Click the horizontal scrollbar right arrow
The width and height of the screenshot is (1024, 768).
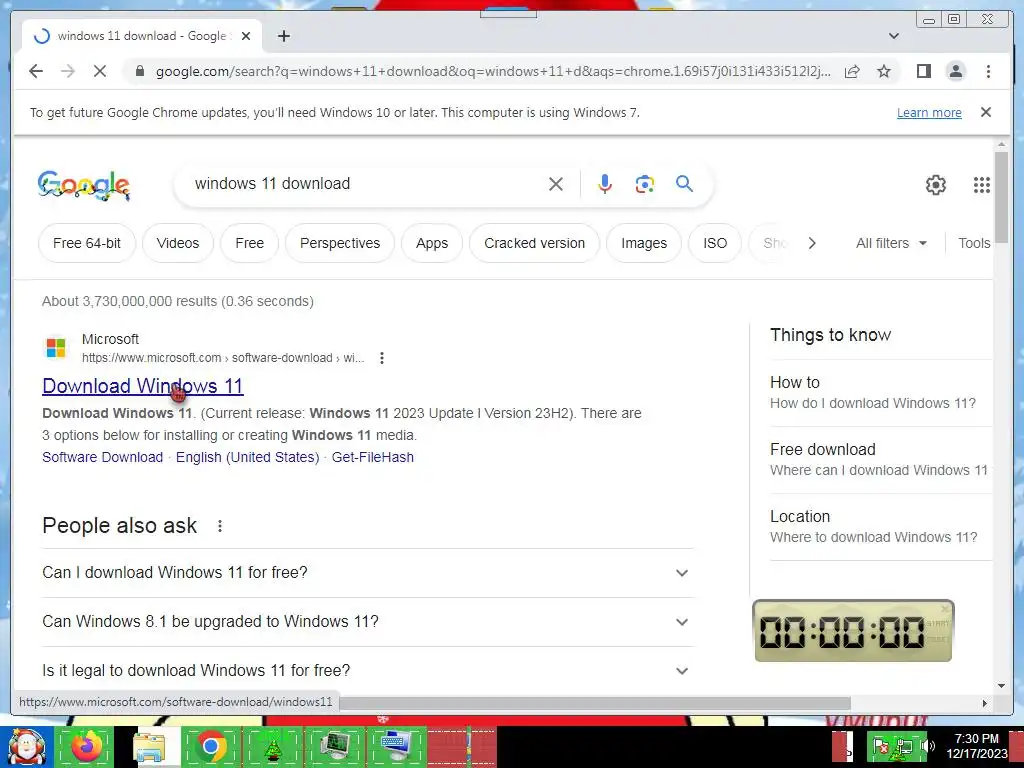[x=985, y=703]
